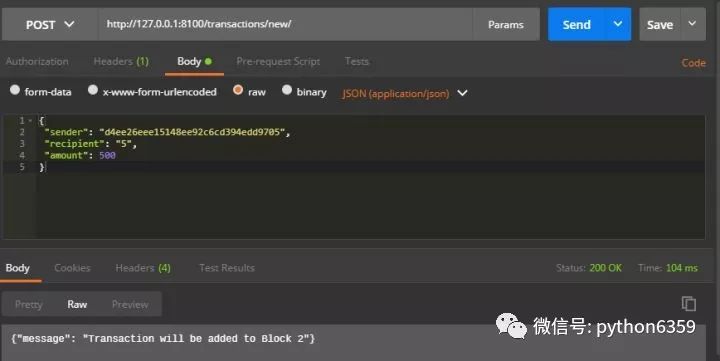Open the response Headers (4) tab
Screen dimensions: 720x361
click(x=143, y=268)
